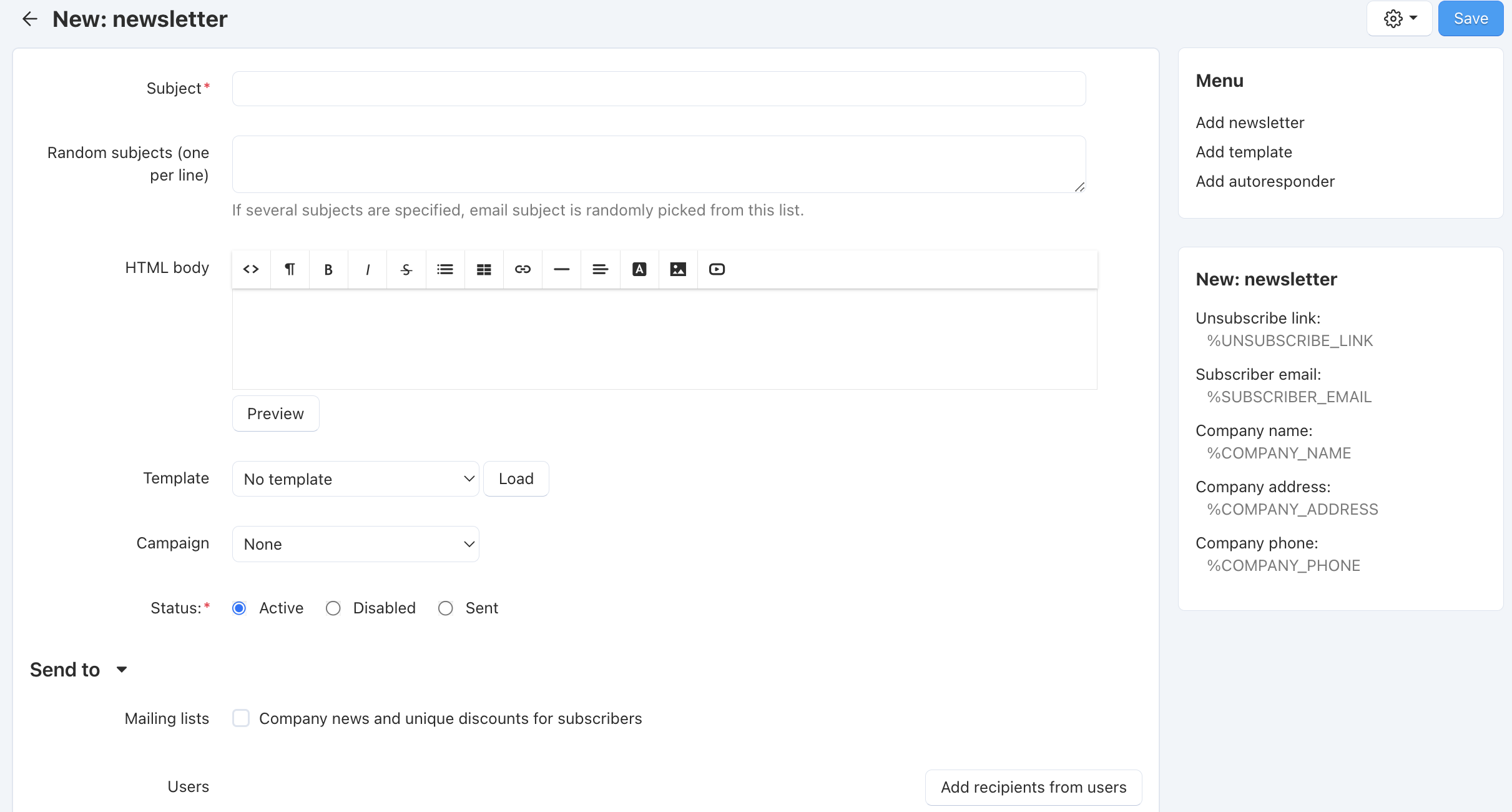Open the gear settings menu
This screenshot has height=812, width=1512.
pos(1400,19)
